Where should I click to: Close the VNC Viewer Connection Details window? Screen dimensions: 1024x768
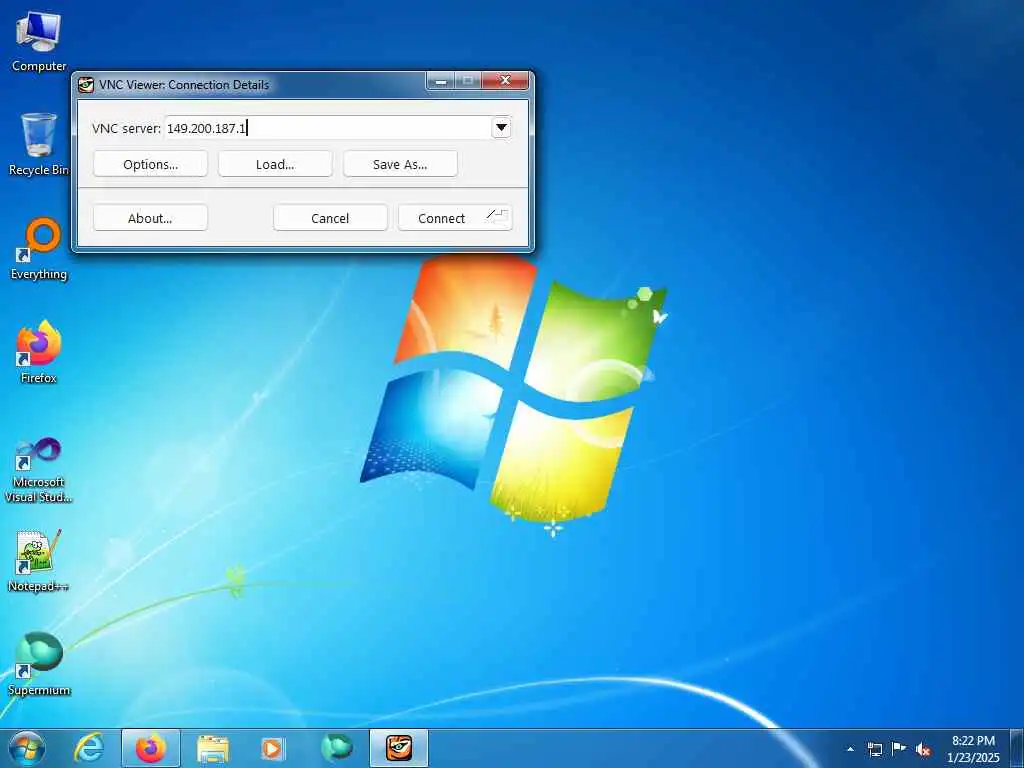click(x=505, y=81)
